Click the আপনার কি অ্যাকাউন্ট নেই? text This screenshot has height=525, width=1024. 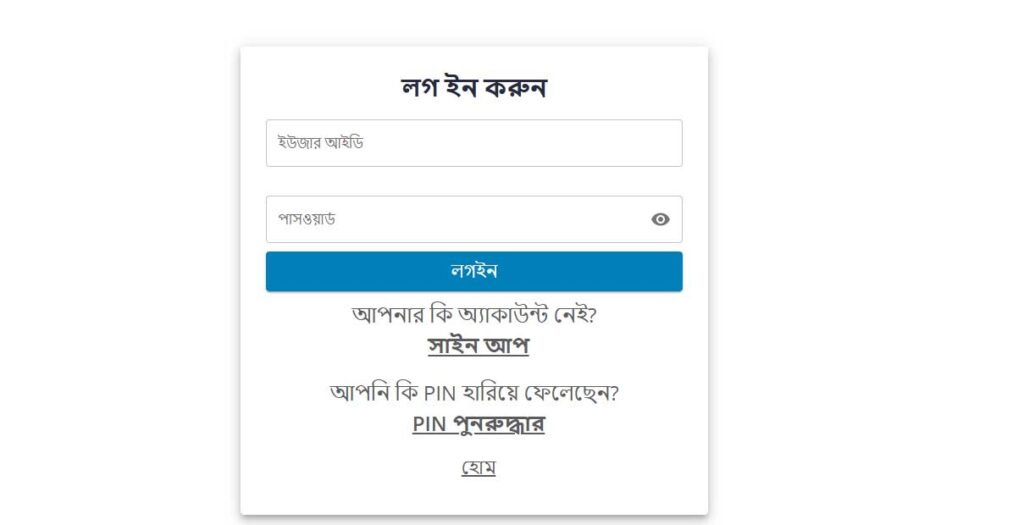pos(474,314)
